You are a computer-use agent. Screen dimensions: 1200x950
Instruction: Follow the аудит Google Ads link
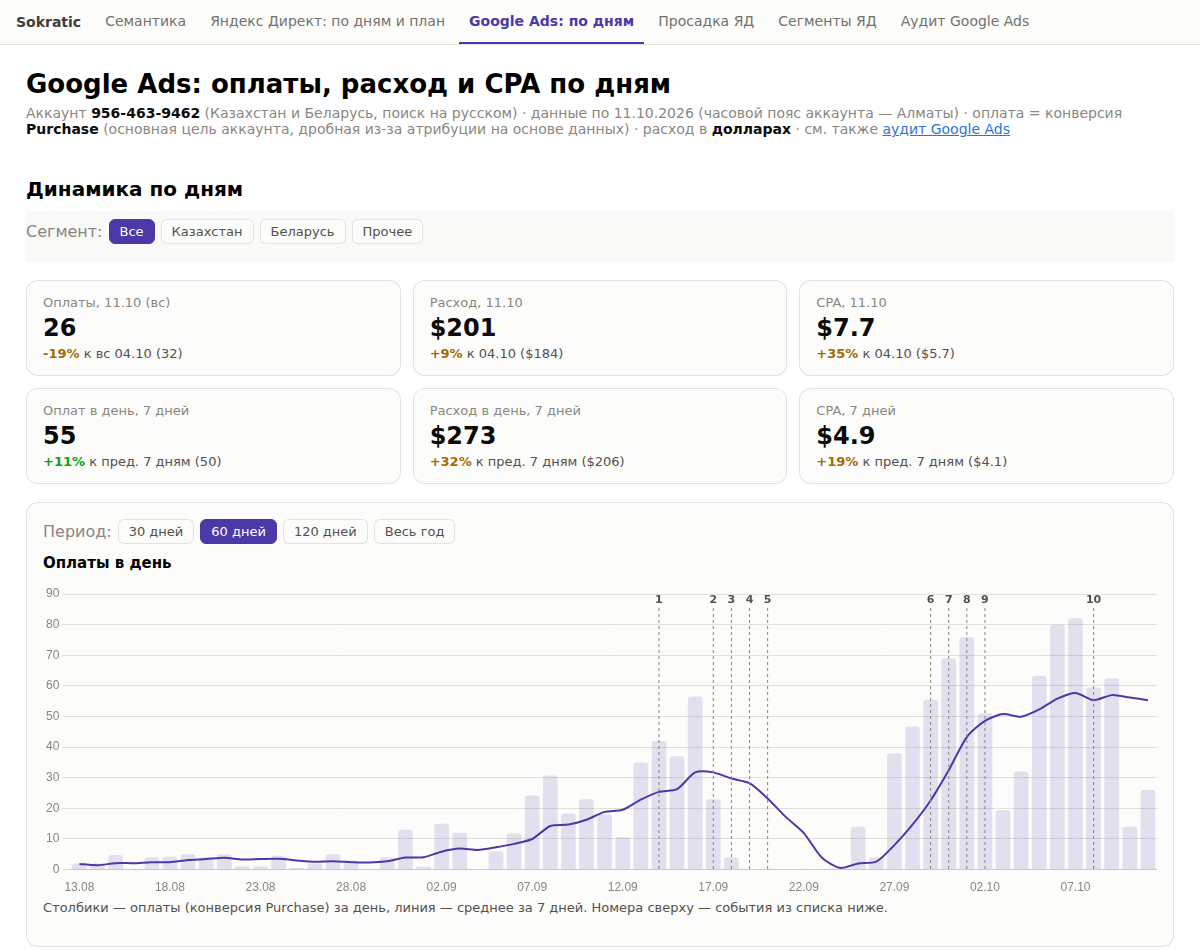tap(946, 129)
